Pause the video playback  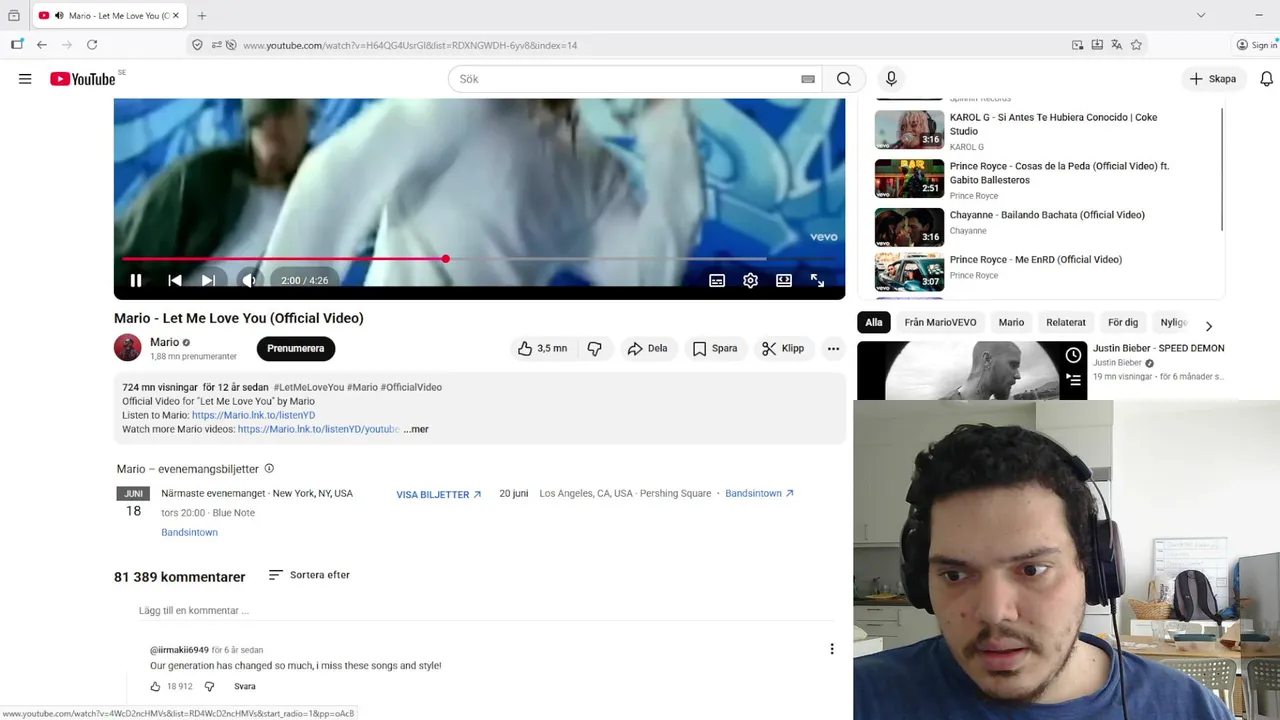136,281
